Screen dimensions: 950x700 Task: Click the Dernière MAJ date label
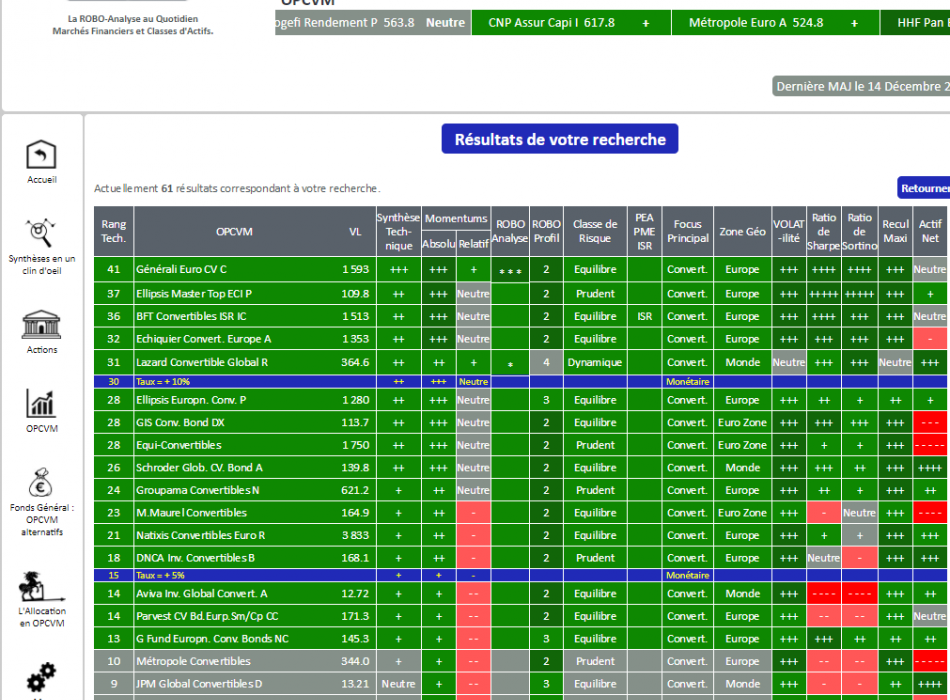(861, 86)
